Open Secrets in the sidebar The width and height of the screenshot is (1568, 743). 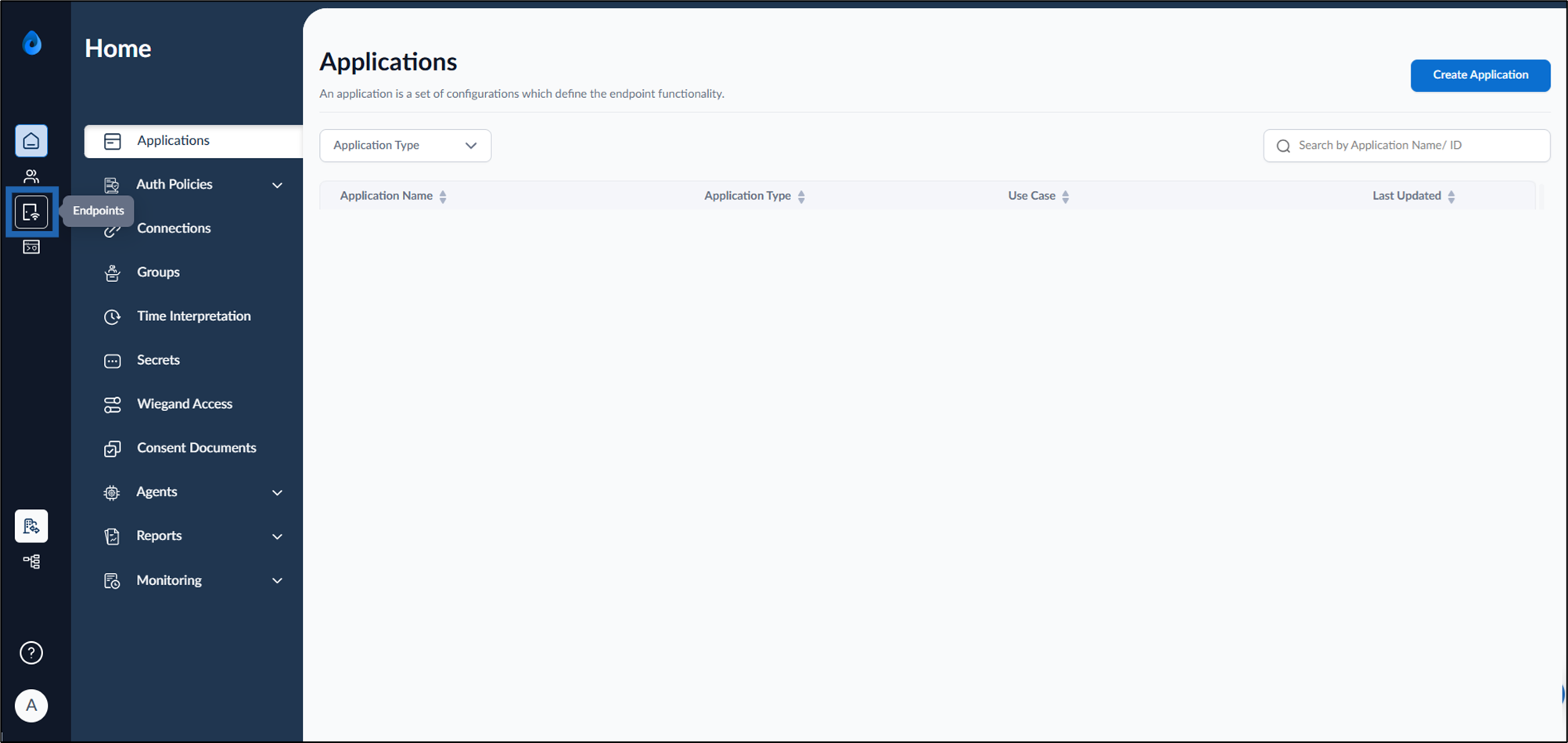pyautogui.click(x=158, y=359)
